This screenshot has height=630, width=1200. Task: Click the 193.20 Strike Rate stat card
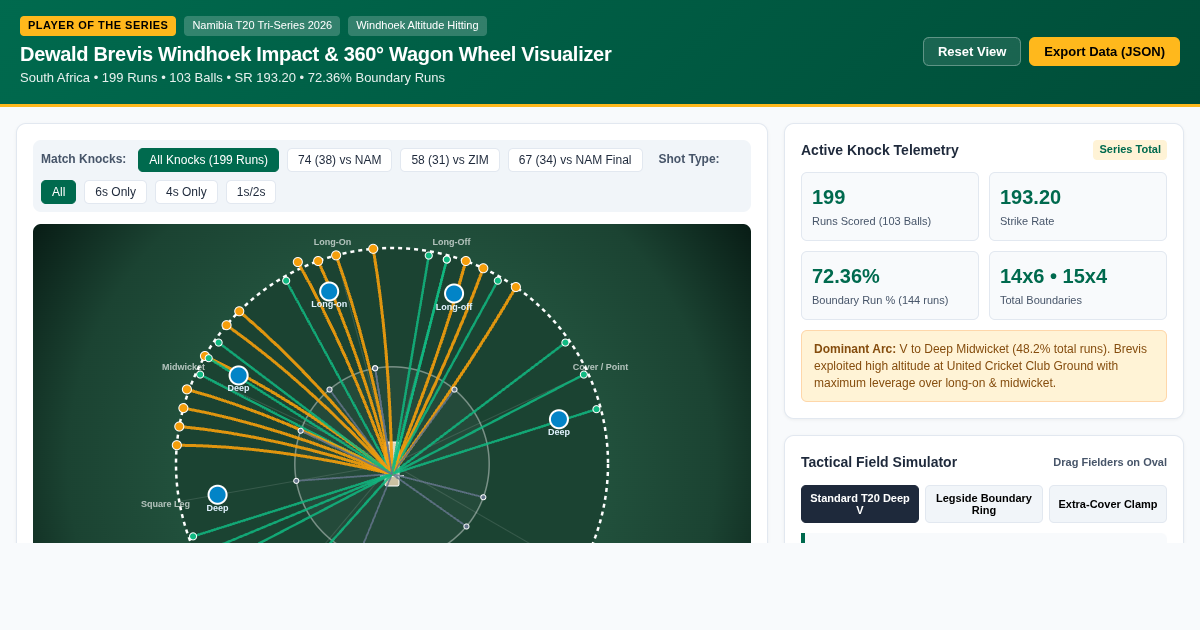1078,206
